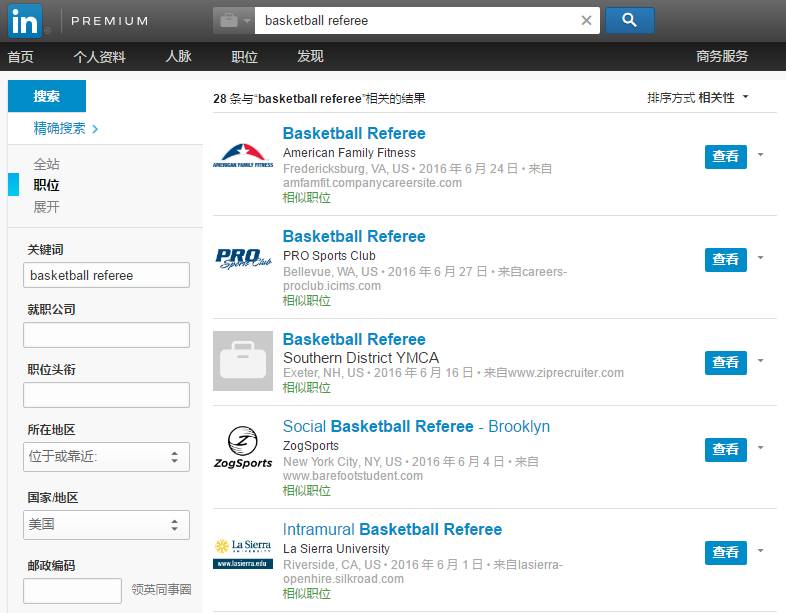The width and height of the screenshot is (786, 613).
Task: Select the 搜索 tab
Action: [47, 96]
